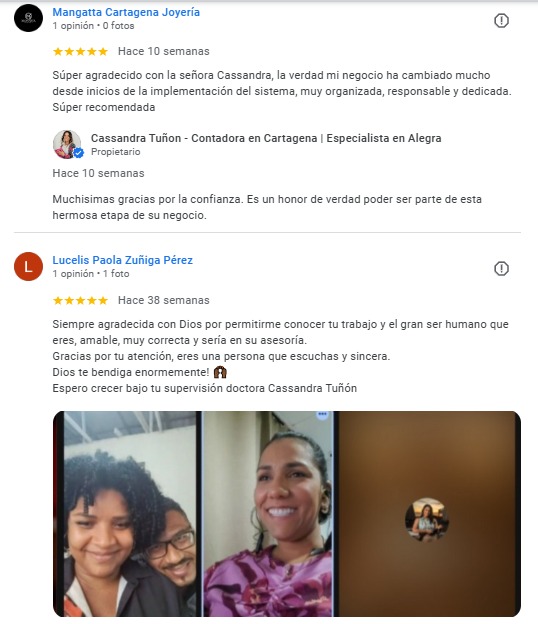Image resolution: width=538 pixels, height=624 pixels.
Task: Click the 'Hace 38 semanas' timestamp
Action: [x=164, y=300]
